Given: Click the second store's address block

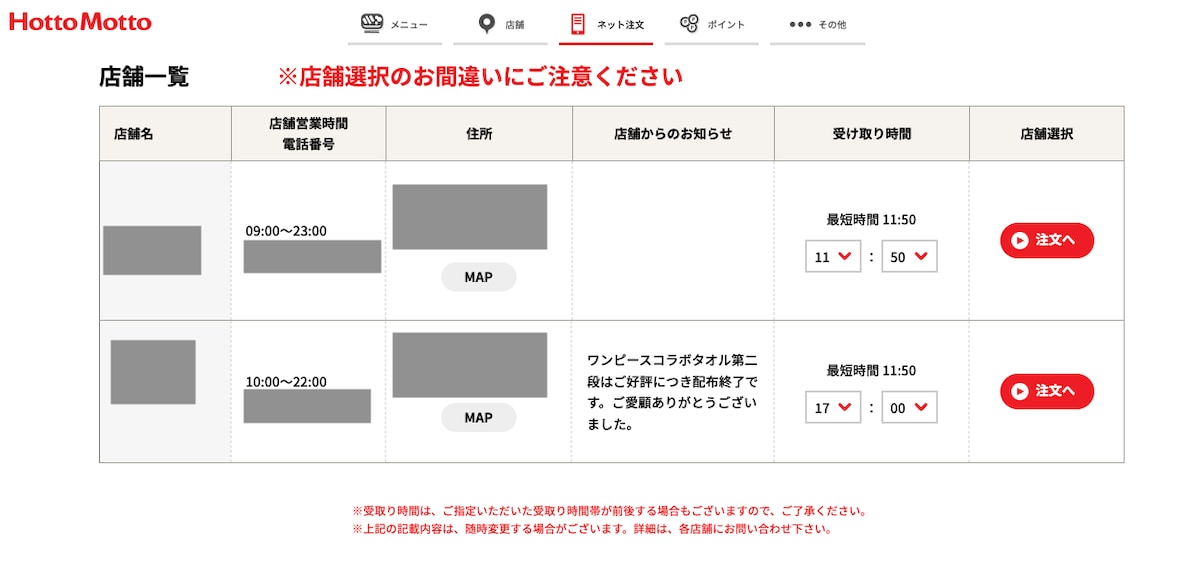Looking at the screenshot, I should coord(469,365).
